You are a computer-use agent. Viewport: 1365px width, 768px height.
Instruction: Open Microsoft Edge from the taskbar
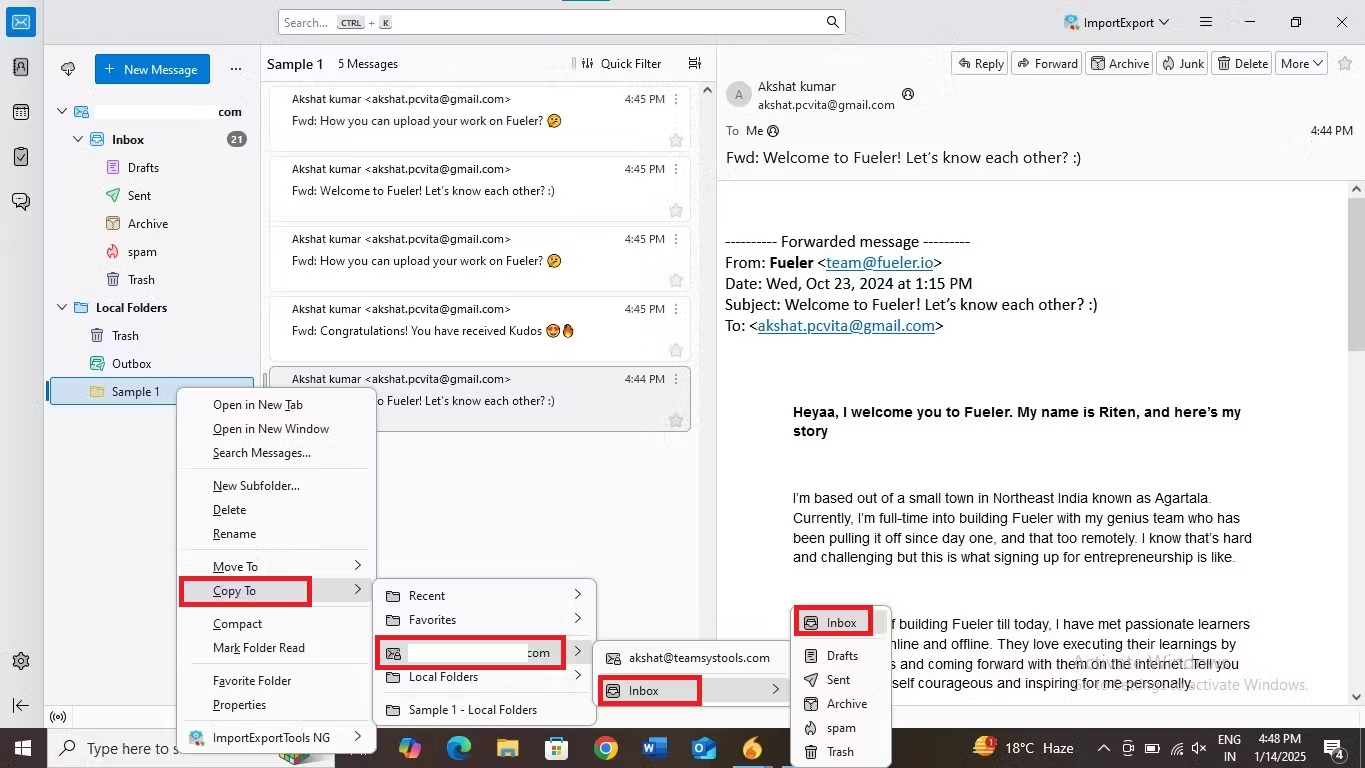[x=459, y=748]
